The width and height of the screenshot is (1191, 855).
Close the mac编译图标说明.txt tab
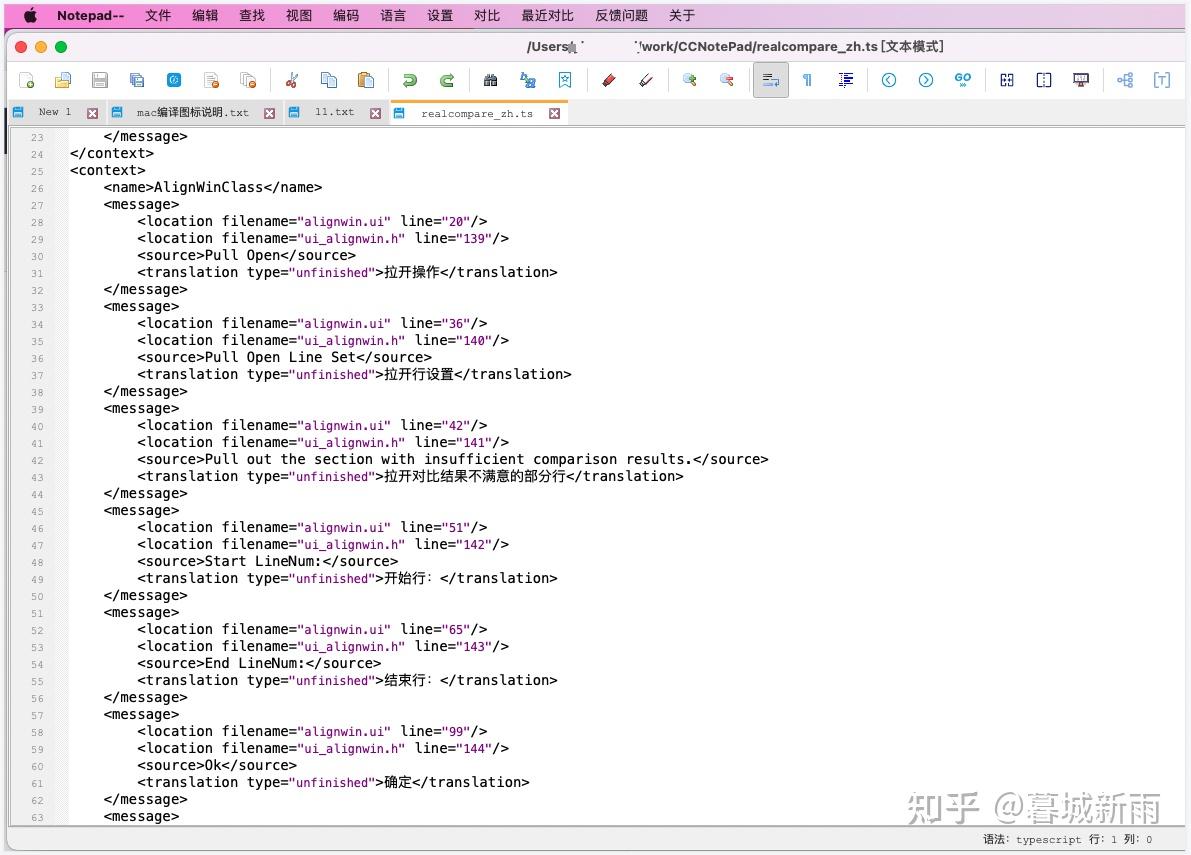[x=269, y=113]
